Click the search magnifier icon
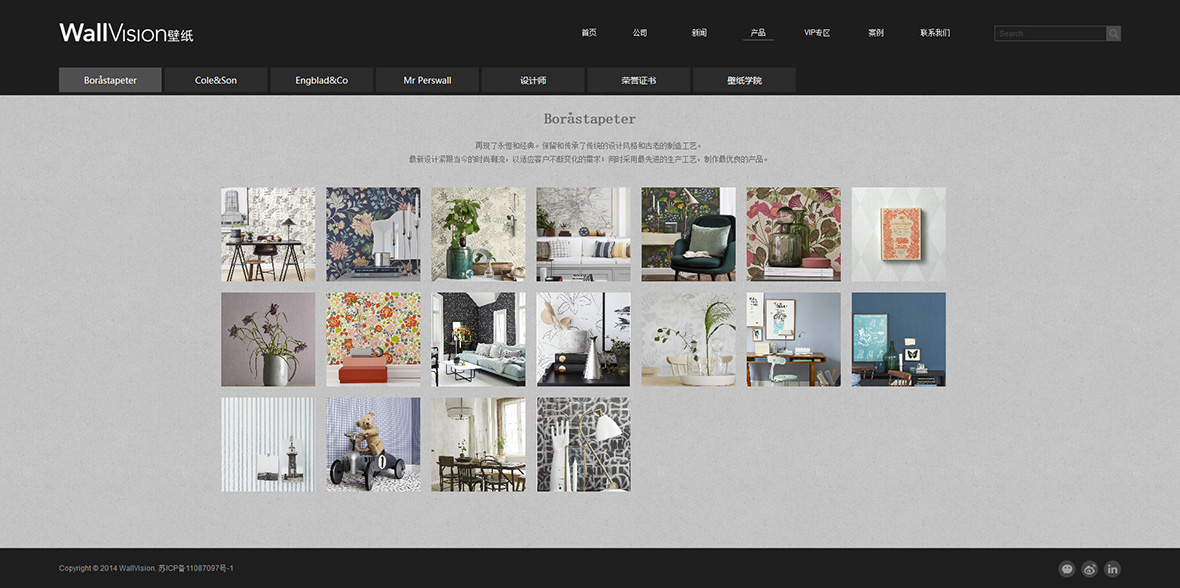The image size is (1180, 588). pyautogui.click(x=1113, y=33)
